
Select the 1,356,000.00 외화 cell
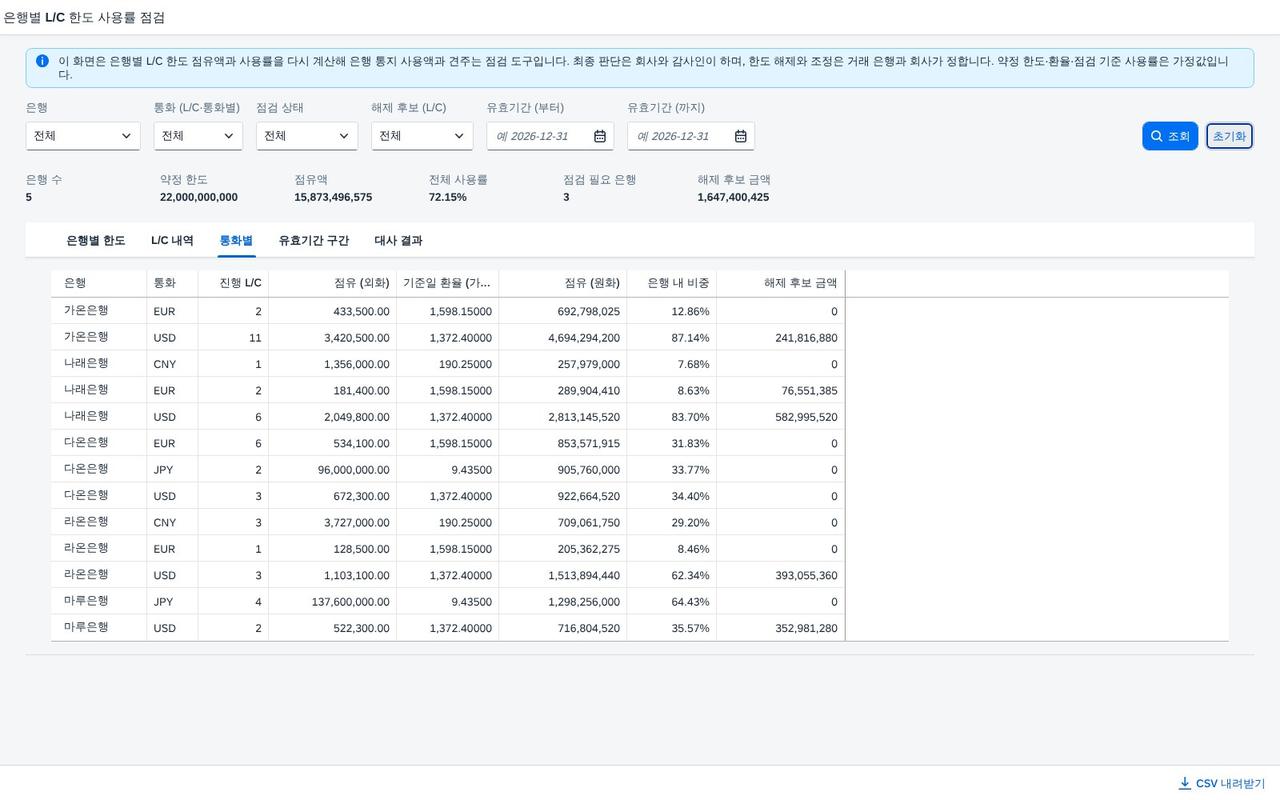tap(333, 364)
